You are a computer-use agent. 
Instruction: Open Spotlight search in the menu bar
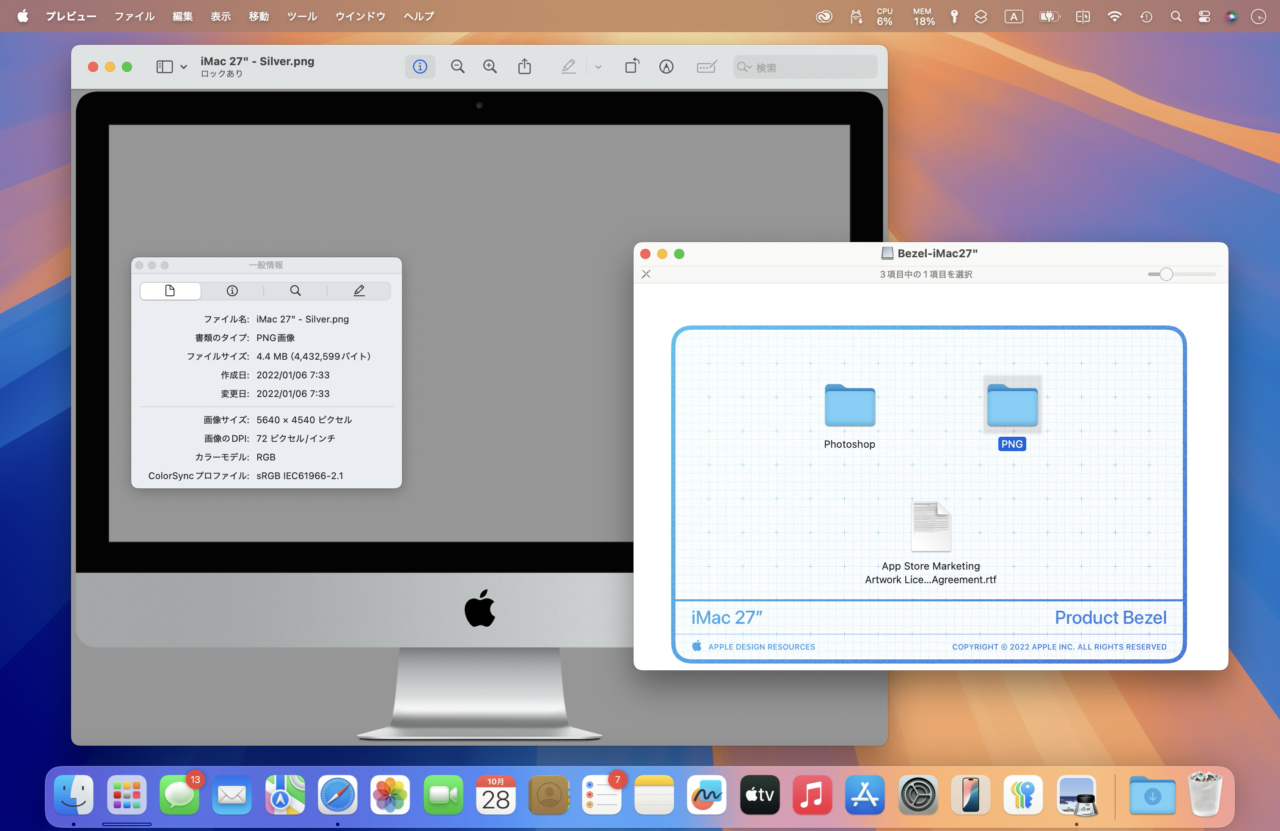click(x=1176, y=16)
